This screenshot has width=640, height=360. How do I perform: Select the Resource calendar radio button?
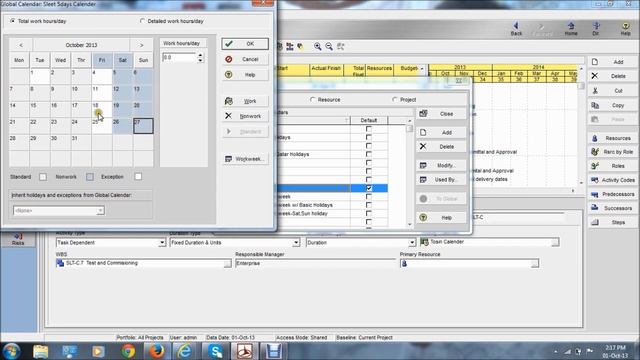(313, 100)
